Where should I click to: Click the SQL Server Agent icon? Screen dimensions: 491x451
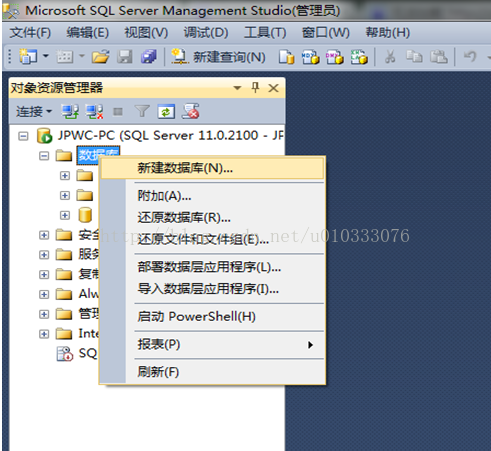point(65,354)
